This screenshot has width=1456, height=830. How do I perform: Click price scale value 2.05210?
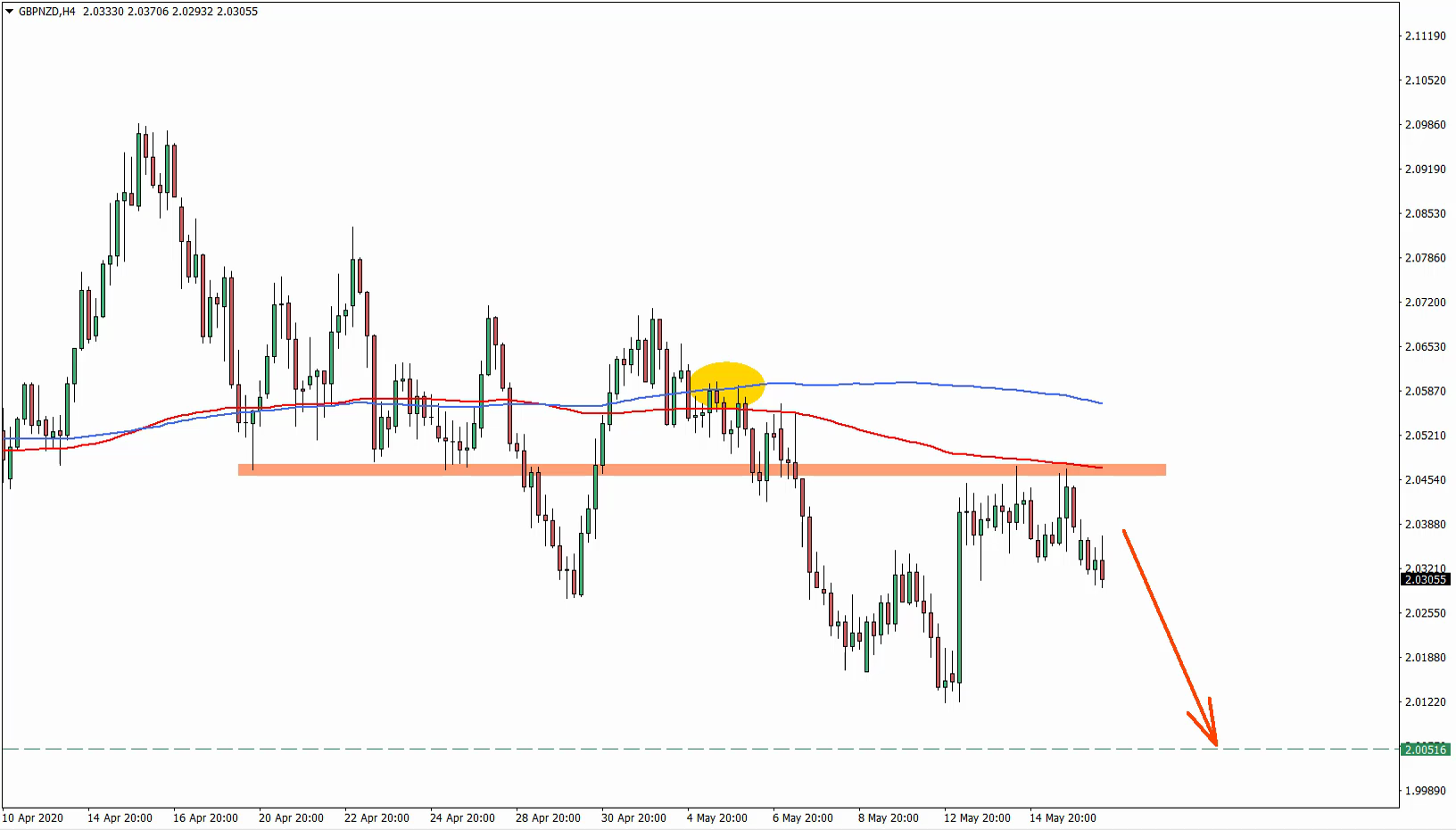coord(1425,436)
